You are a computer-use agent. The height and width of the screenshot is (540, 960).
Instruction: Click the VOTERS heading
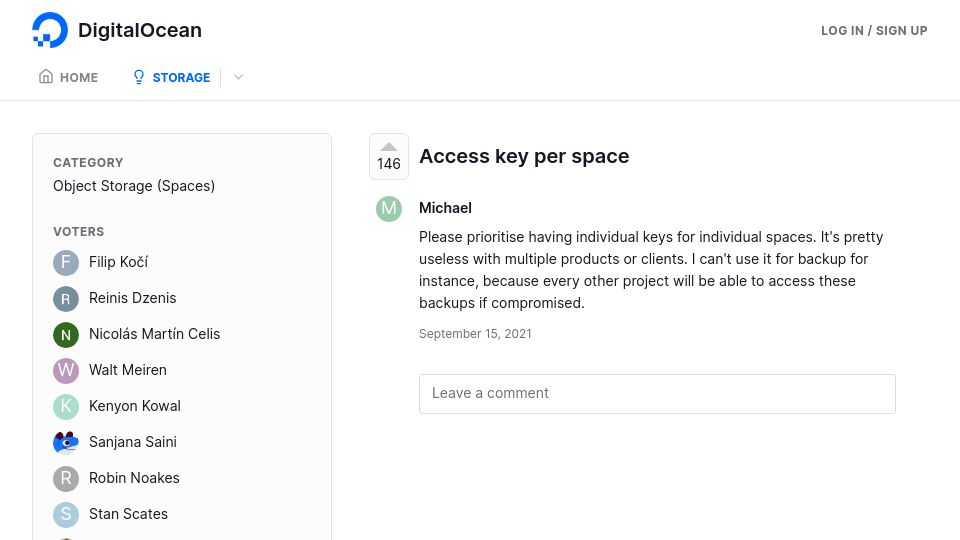(x=78, y=231)
